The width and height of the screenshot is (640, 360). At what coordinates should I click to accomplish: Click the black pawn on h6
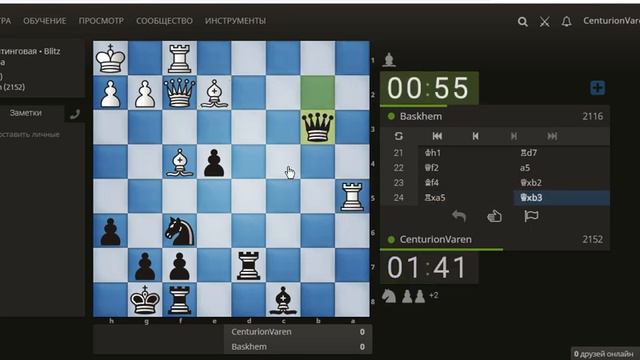point(110,232)
